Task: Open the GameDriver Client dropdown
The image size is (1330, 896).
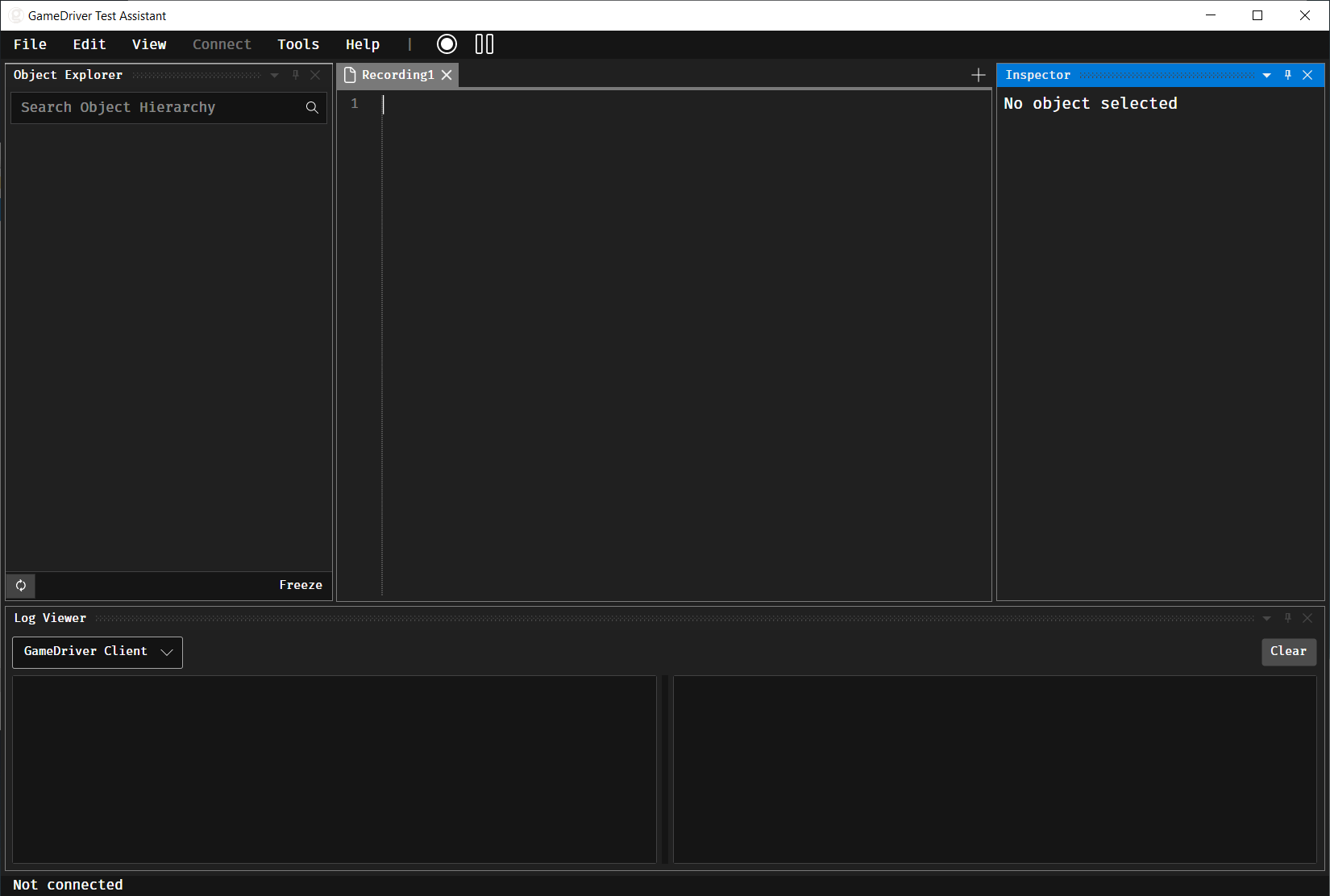Action: pyautogui.click(x=98, y=652)
